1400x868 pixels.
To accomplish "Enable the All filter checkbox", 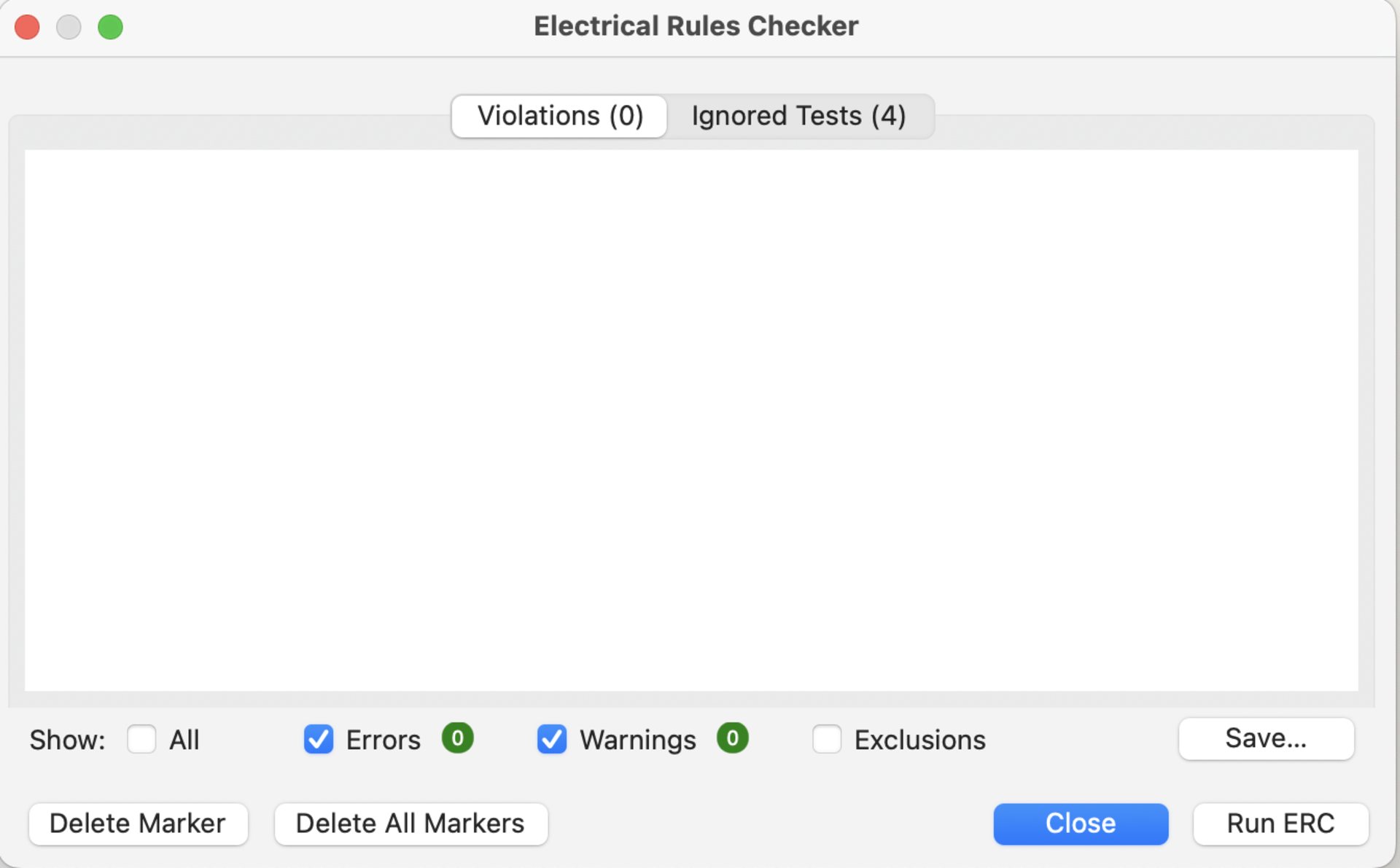I will [x=141, y=739].
